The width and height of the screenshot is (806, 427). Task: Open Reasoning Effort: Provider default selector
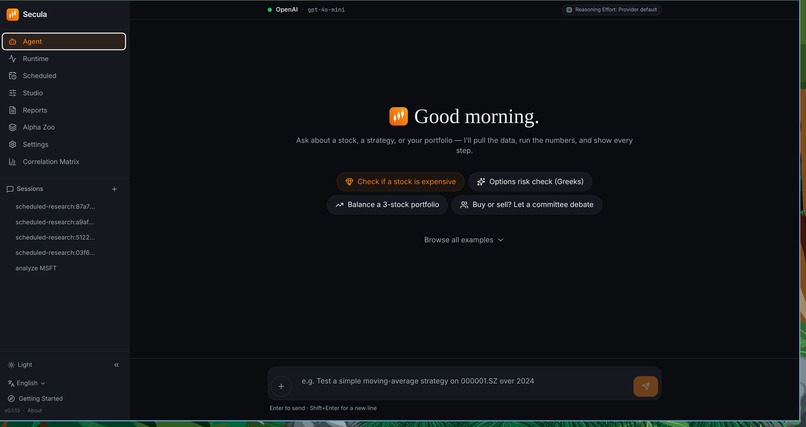point(611,10)
